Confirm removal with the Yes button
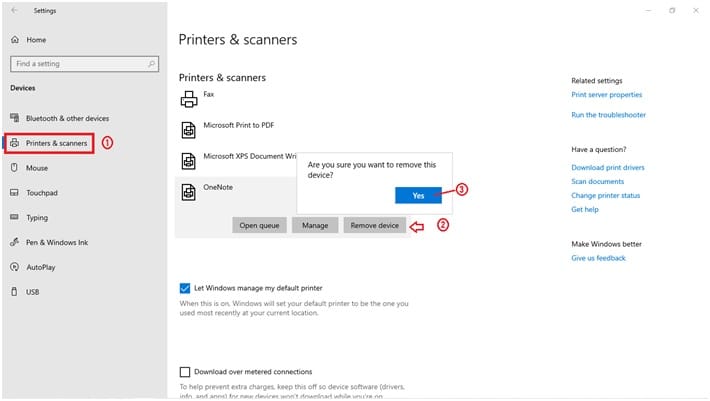 pyautogui.click(x=418, y=196)
